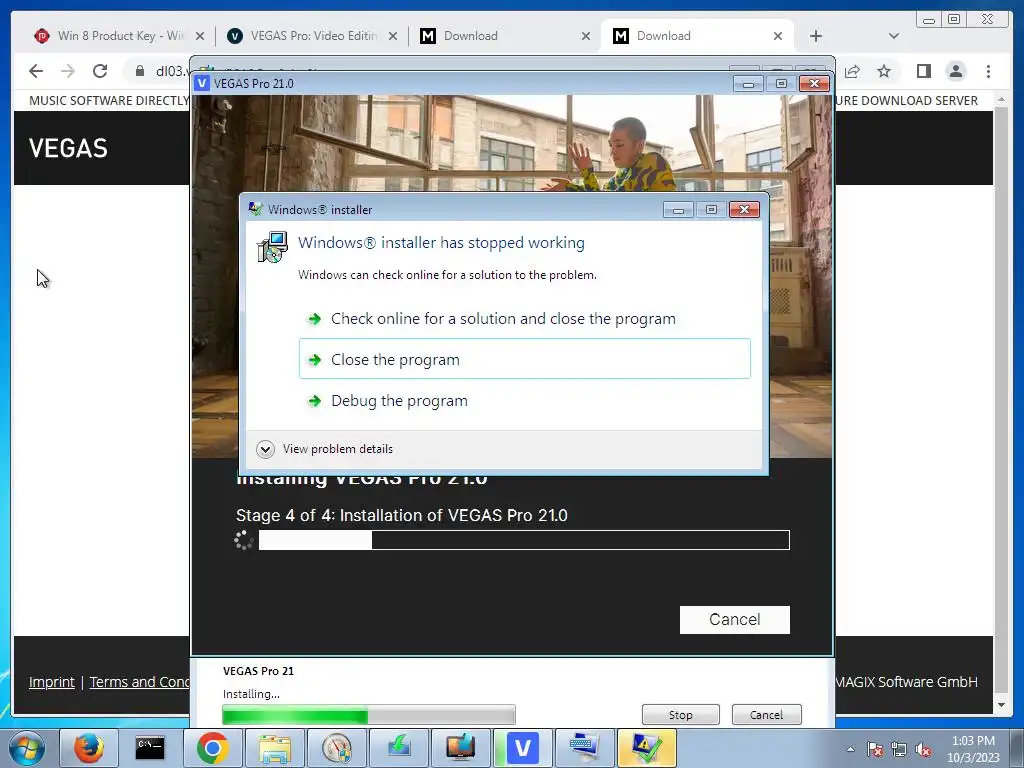Close the active Download tab
The image size is (1024, 768).
(x=778, y=36)
